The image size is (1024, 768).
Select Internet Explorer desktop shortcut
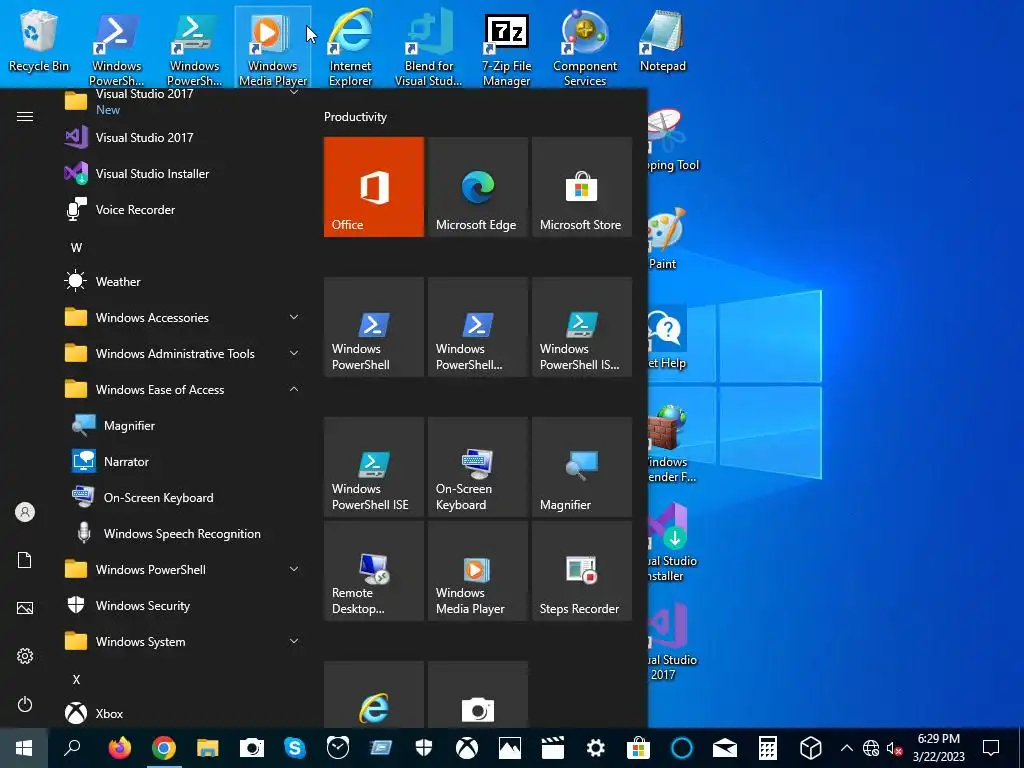pyautogui.click(x=351, y=47)
